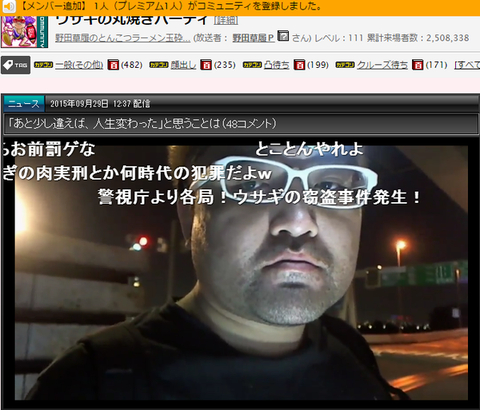Open dictionary icon next to 顔出し tag
The height and width of the screenshot is (410, 480).
tap(206, 65)
